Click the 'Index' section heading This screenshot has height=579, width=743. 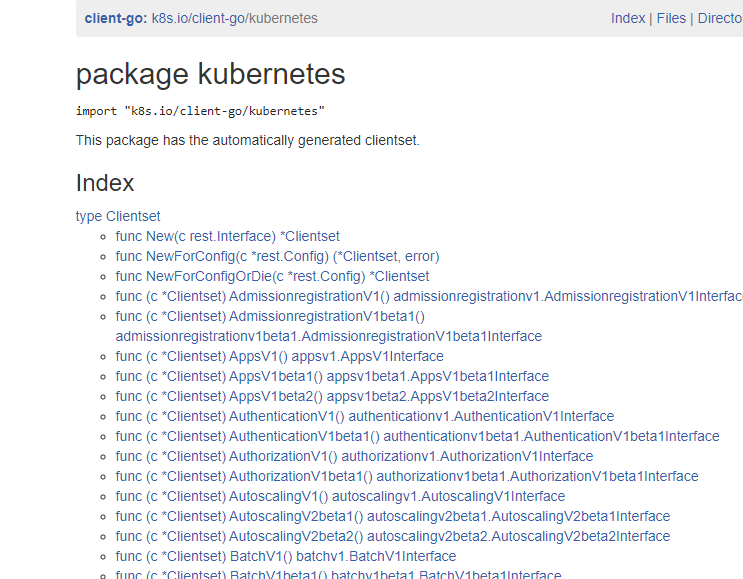click(105, 183)
